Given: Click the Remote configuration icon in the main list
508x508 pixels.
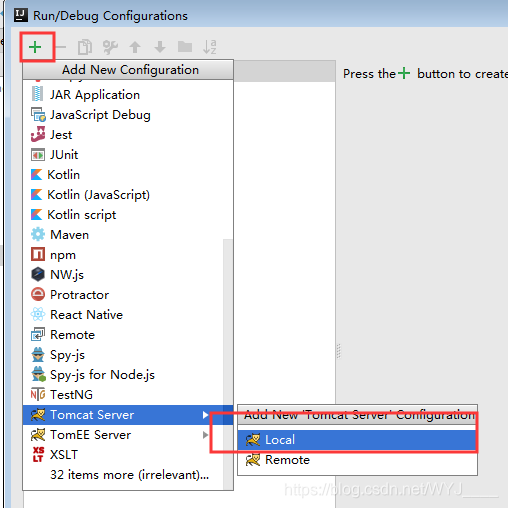Looking at the screenshot, I should (x=38, y=334).
